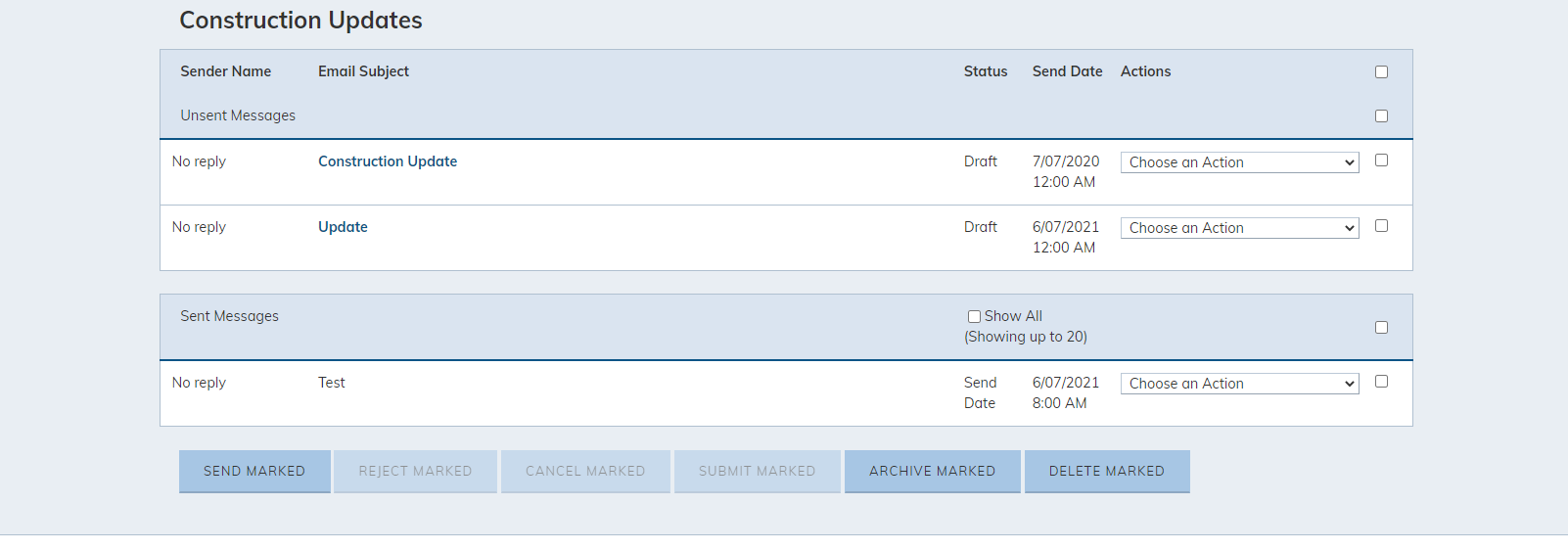The height and width of the screenshot is (550, 1568).
Task: Click the Send Marked button
Action: coord(254,471)
